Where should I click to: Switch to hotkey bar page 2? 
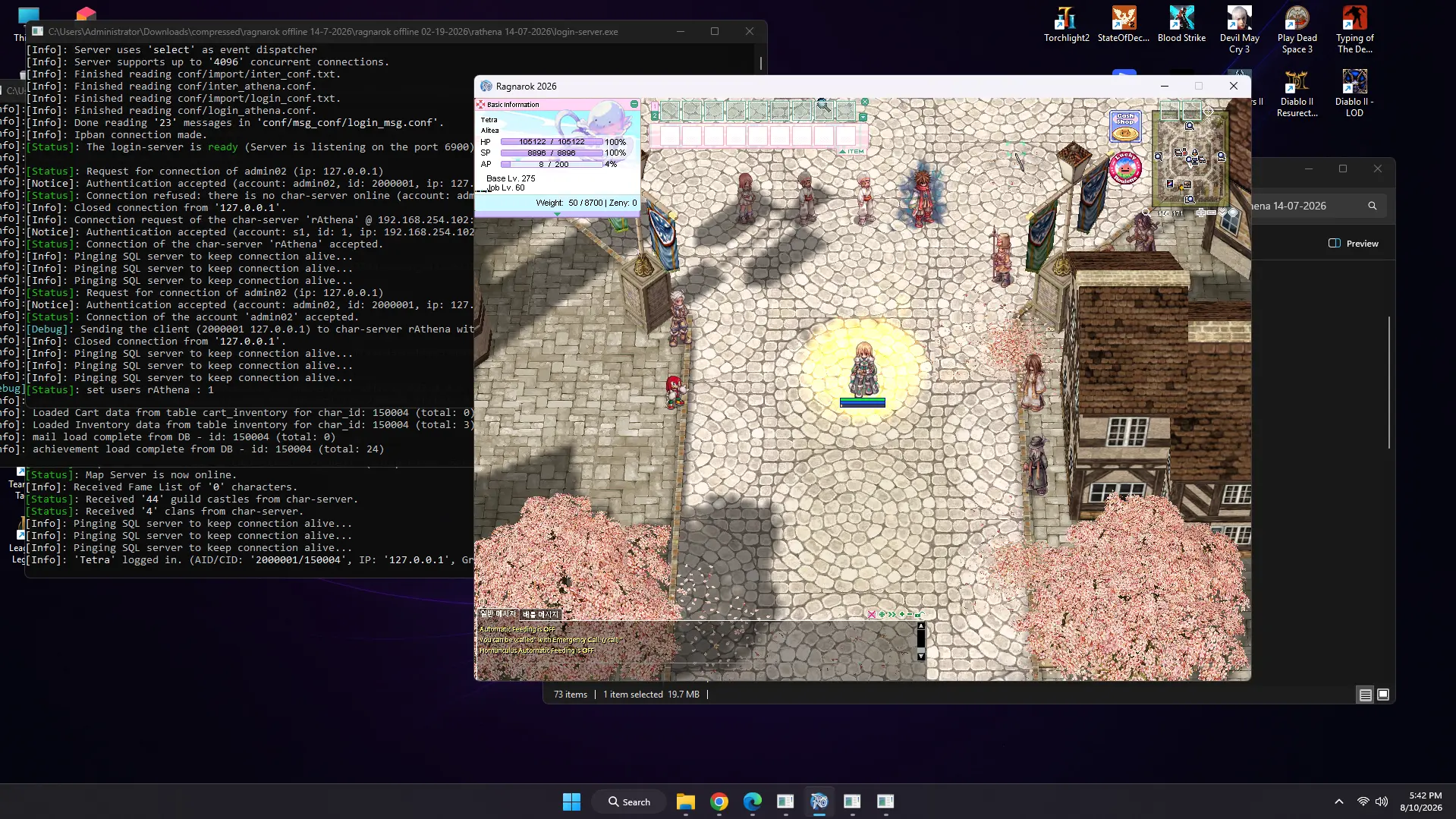coord(654,115)
